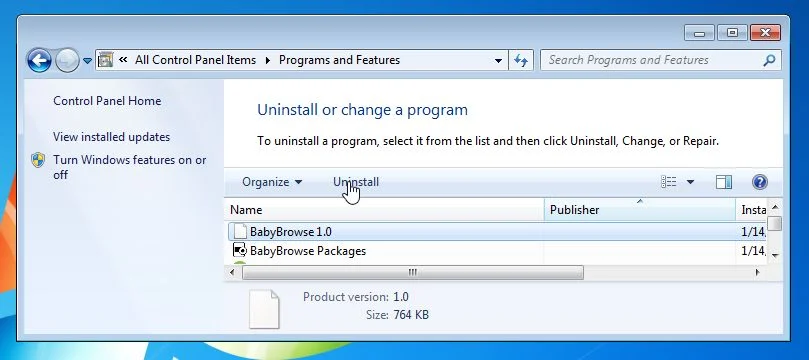Click the vertical scrollbar thumb
The image size is (809, 360).
click(774, 223)
